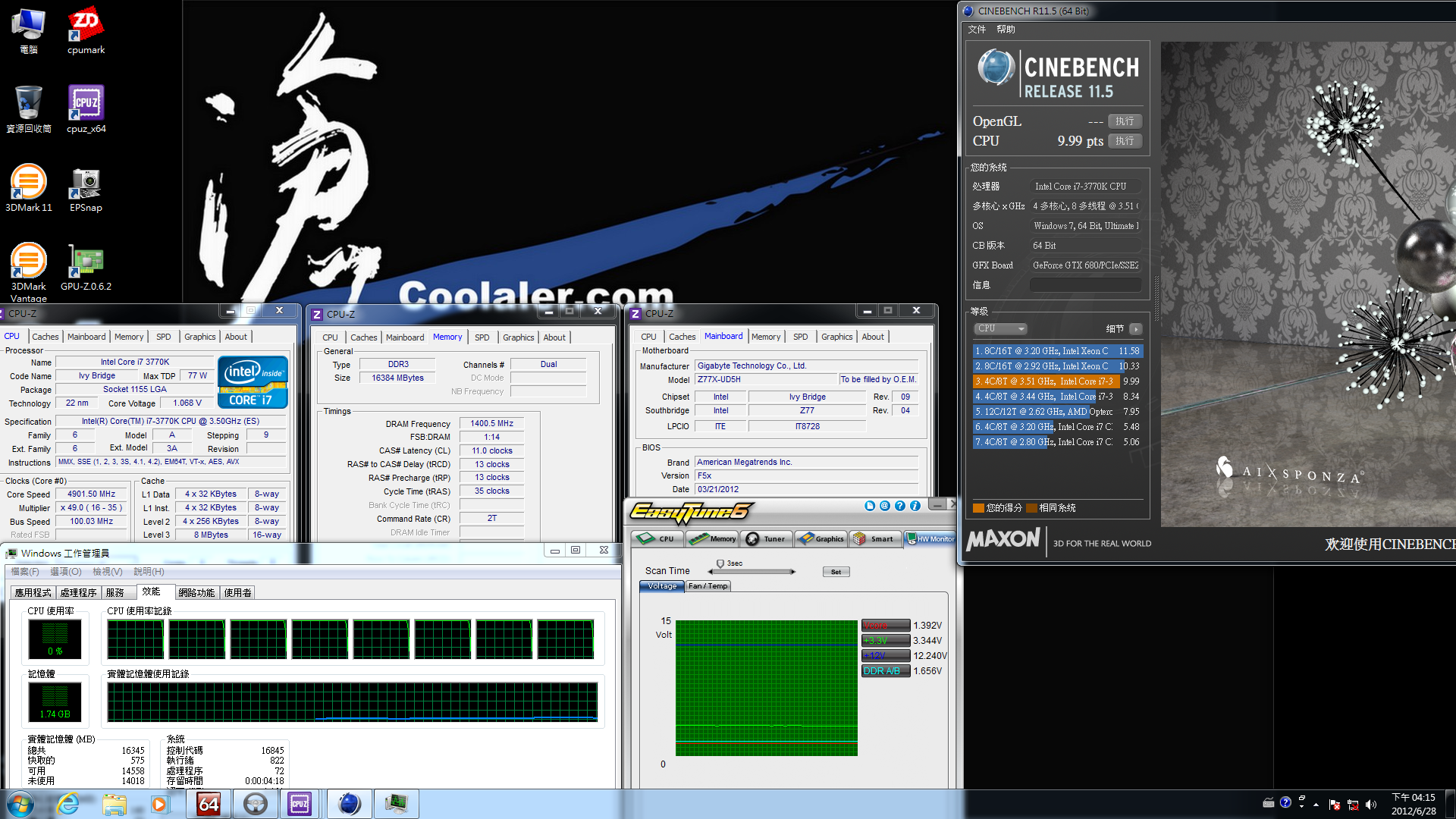Run the OpenGL test in CINEBENCH
The width and height of the screenshot is (1456, 819).
1125,121
